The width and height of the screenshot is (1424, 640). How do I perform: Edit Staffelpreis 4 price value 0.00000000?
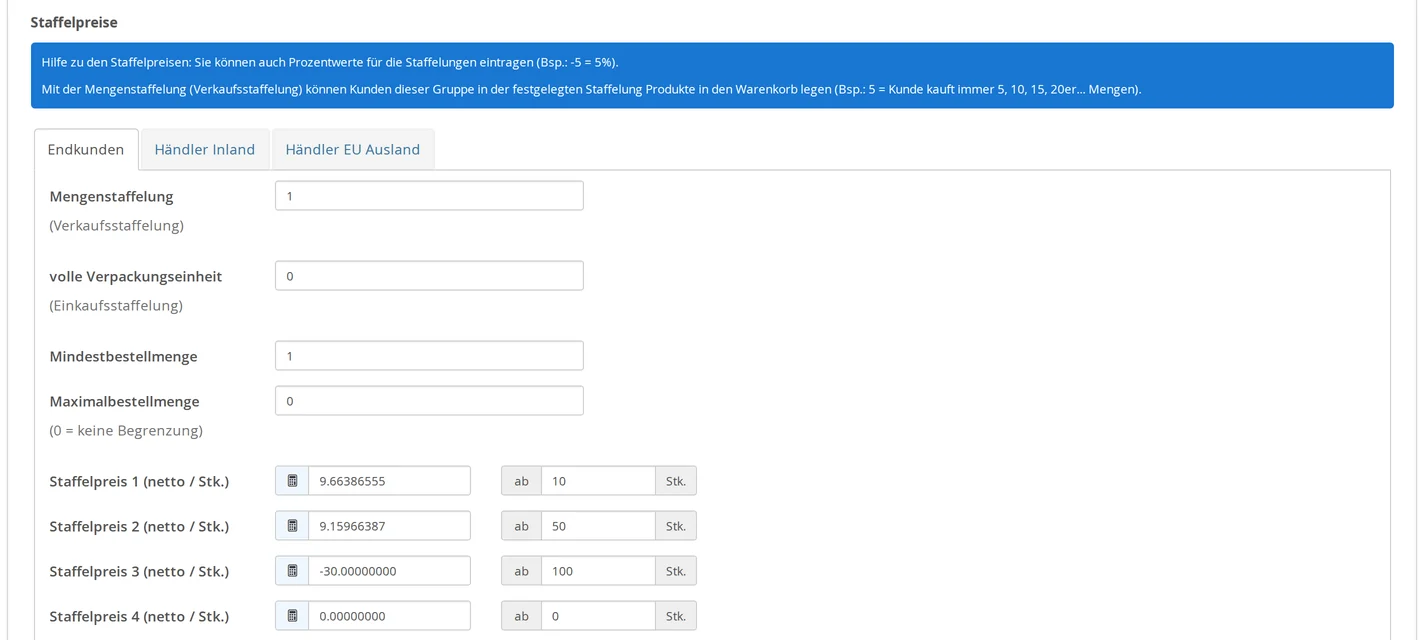(389, 616)
